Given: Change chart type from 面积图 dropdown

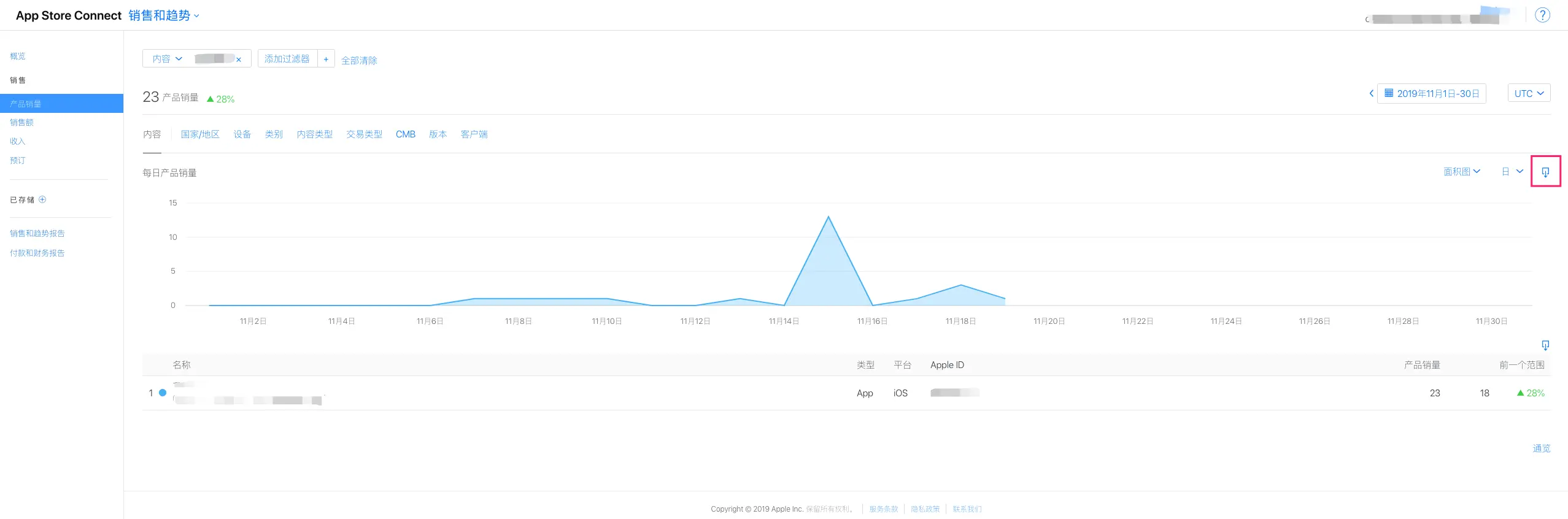Looking at the screenshot, I should [x=1462, y=172].
